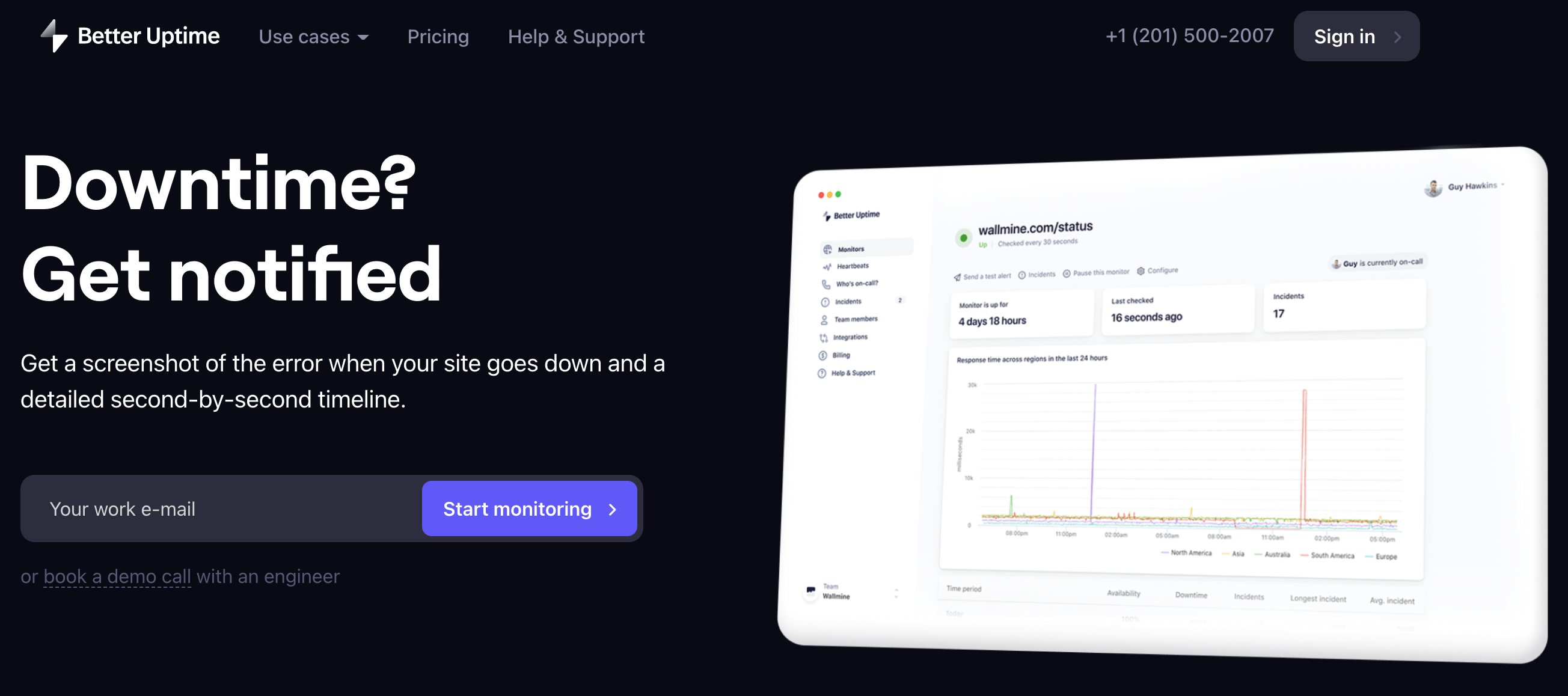Select Monitors globe icon in preview sidebar
Image resolution: width=1568 pixels, height=696 pixels.
point(827,249)
